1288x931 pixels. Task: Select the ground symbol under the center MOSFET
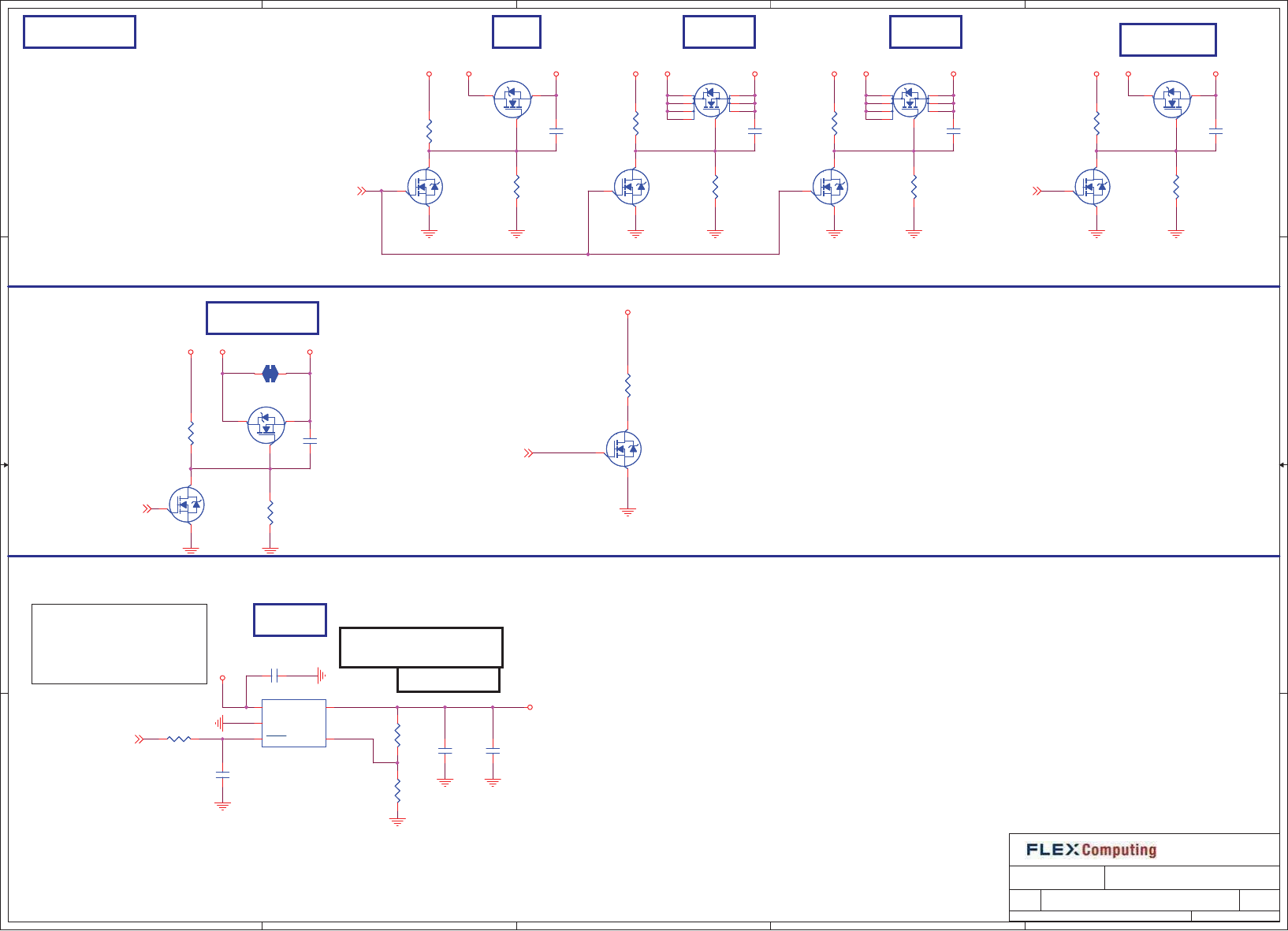pos(627,512)
